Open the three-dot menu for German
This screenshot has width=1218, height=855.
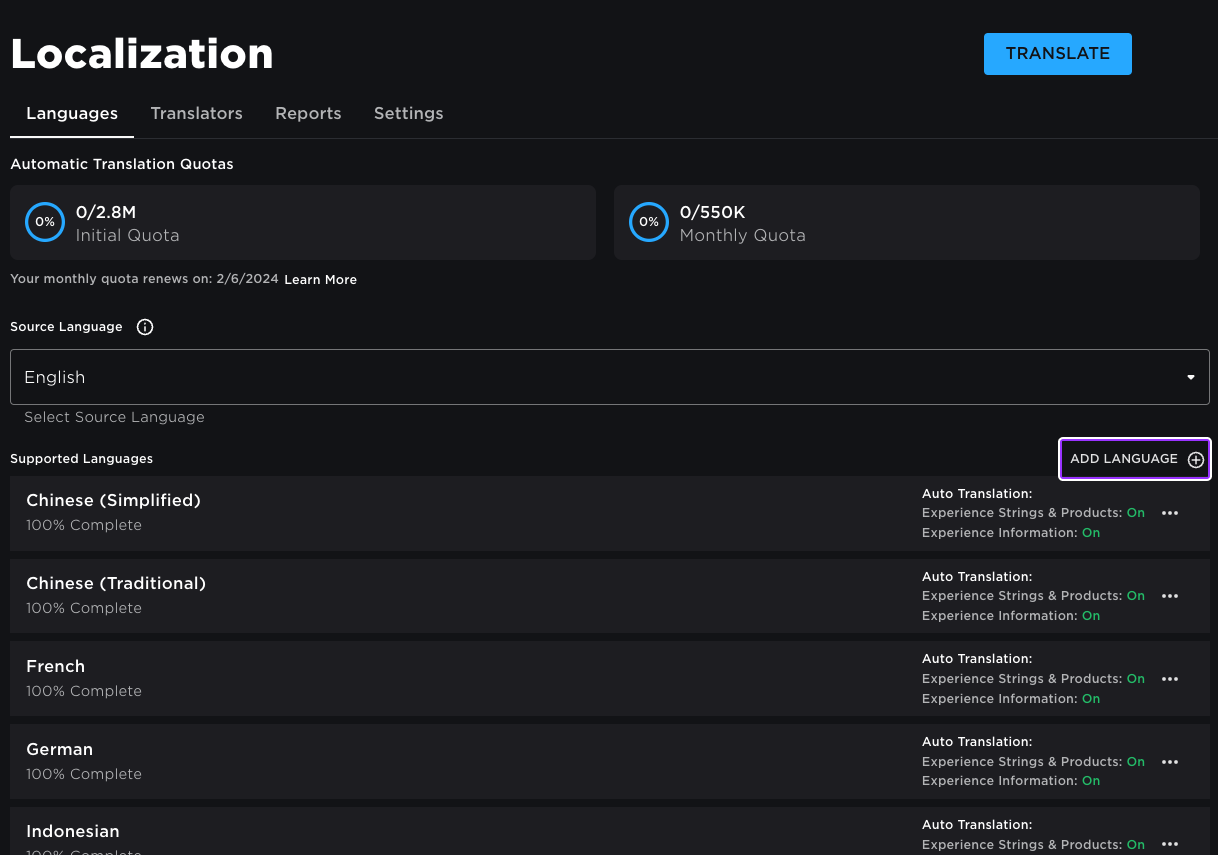click(x=1170, y=762)
